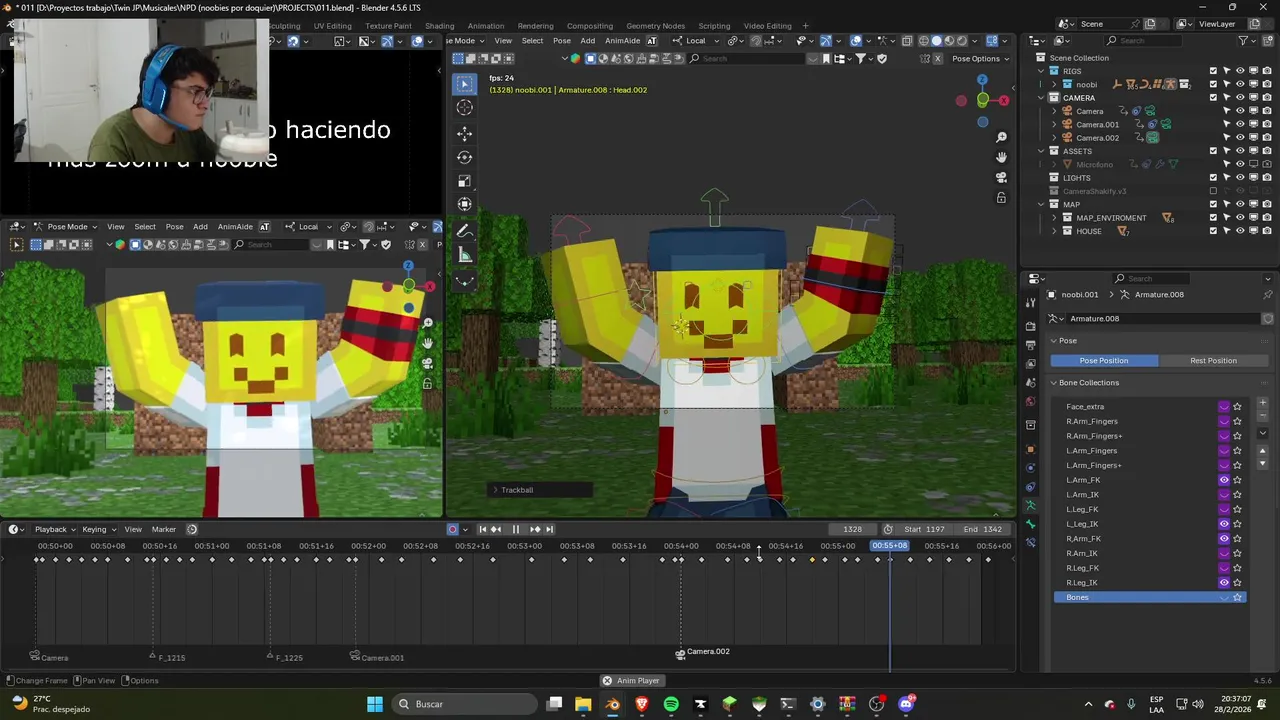Select the Select Box tool in right viewport
The width and height of the screenshot is (1280, 720).
click(465, 84)
